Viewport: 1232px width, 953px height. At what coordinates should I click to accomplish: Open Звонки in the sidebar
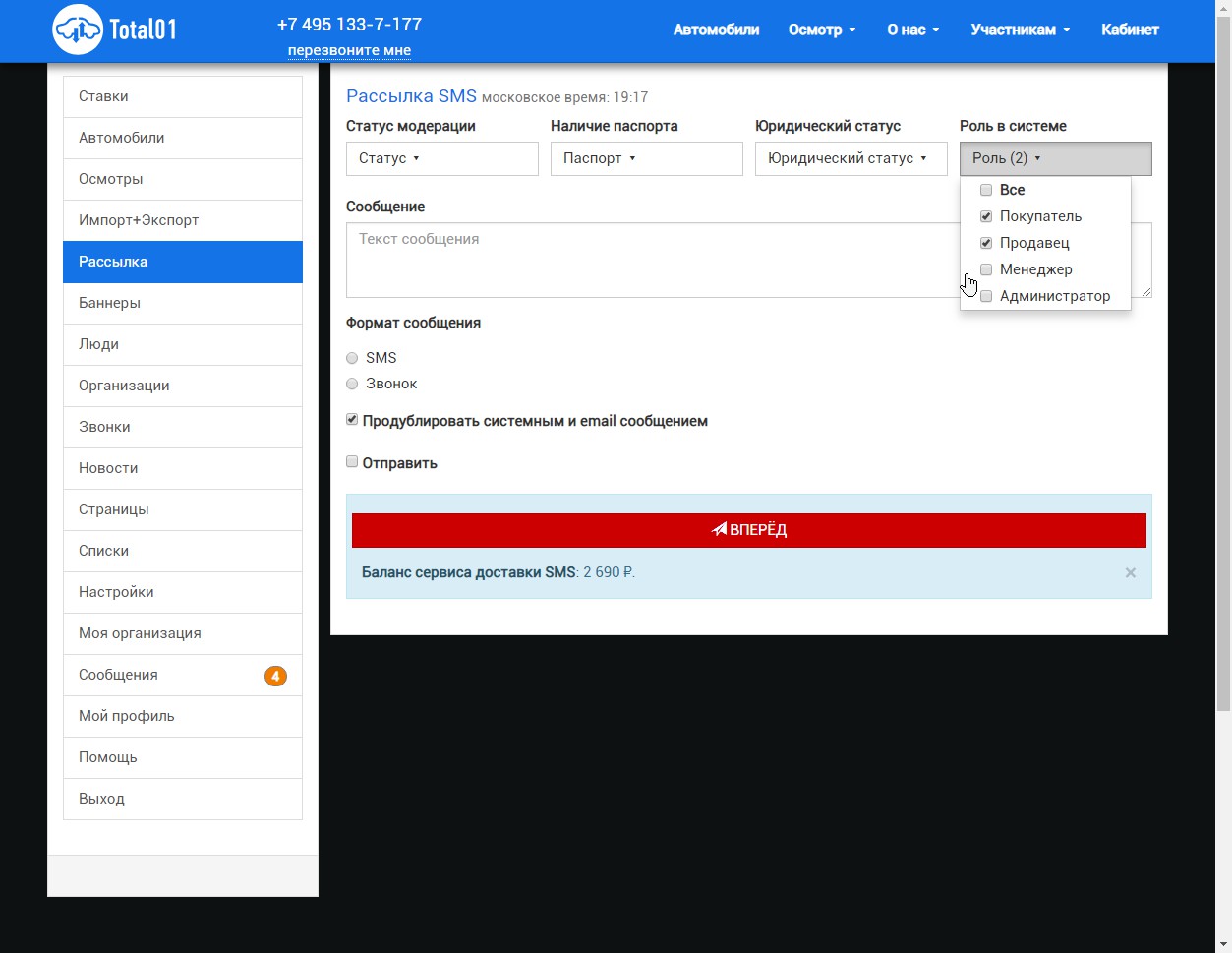click(183, 427)
